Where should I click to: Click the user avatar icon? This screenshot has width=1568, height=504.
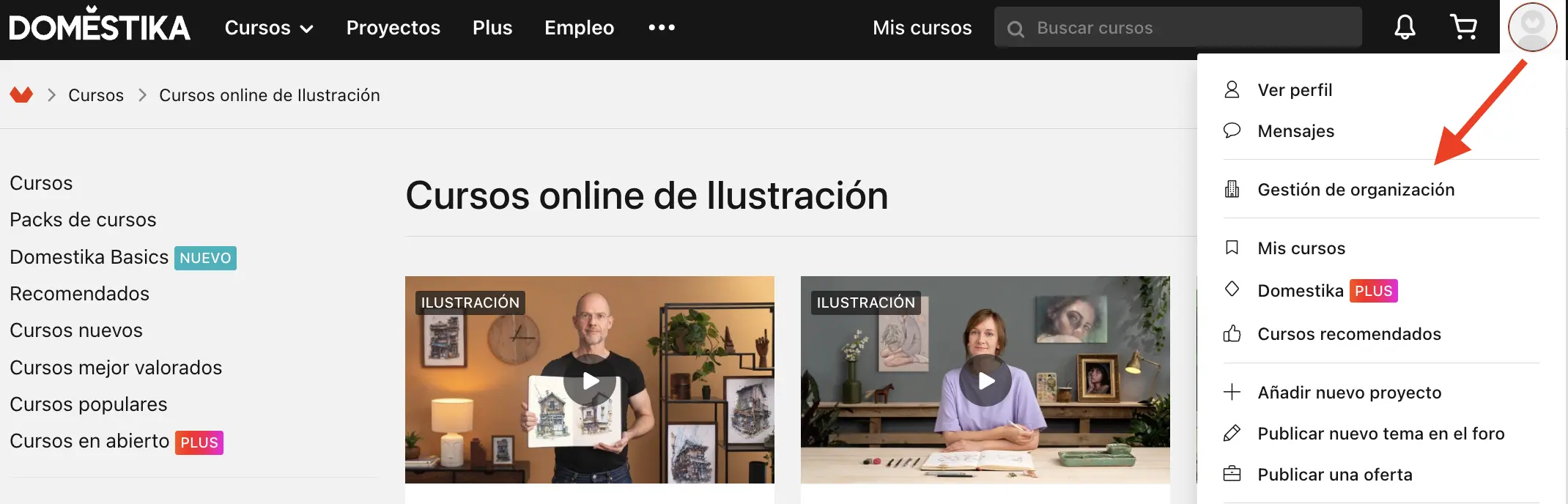tap(1532, 27)
